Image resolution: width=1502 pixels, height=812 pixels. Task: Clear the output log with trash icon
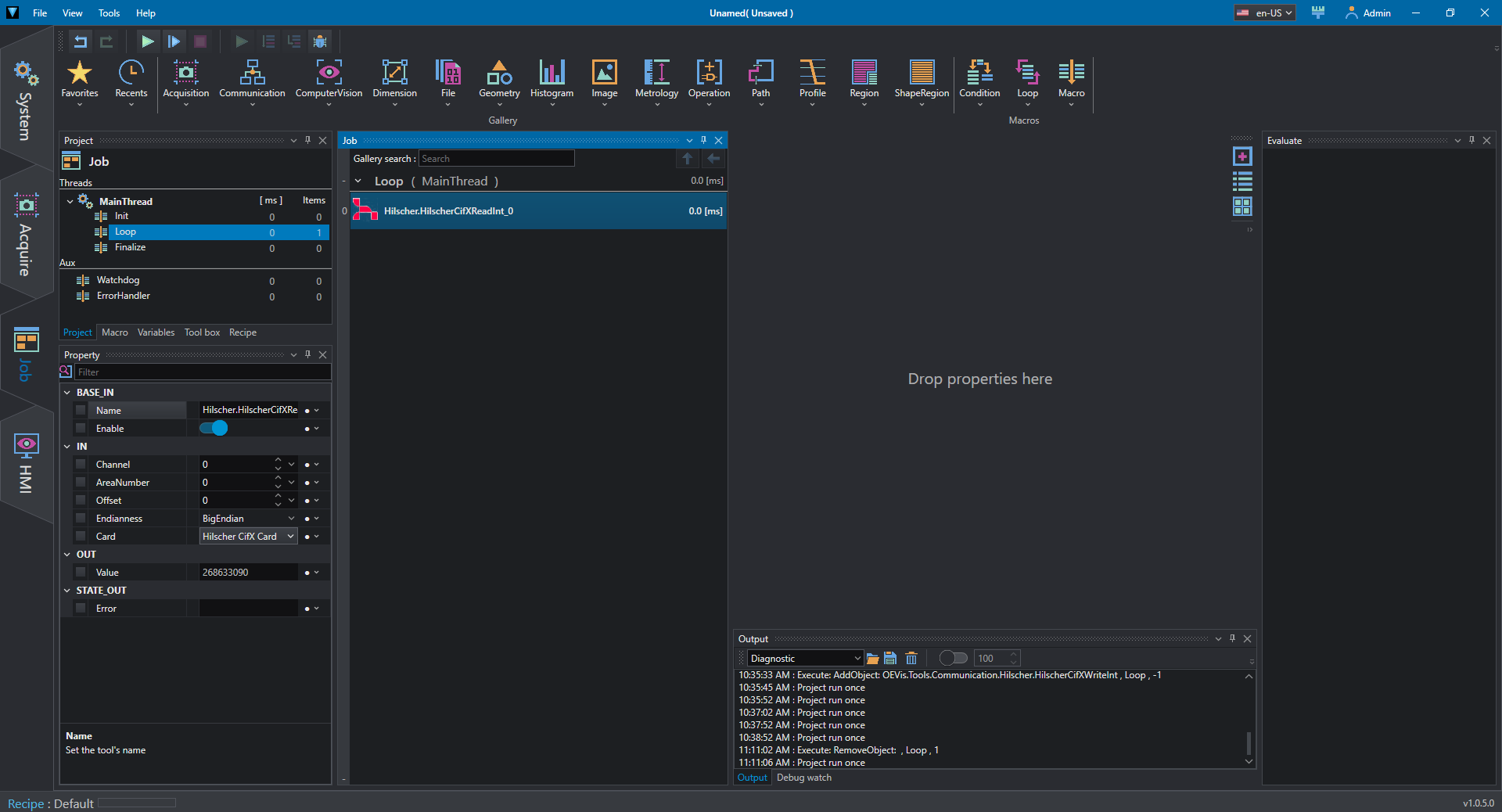click(x=911, y=659)
